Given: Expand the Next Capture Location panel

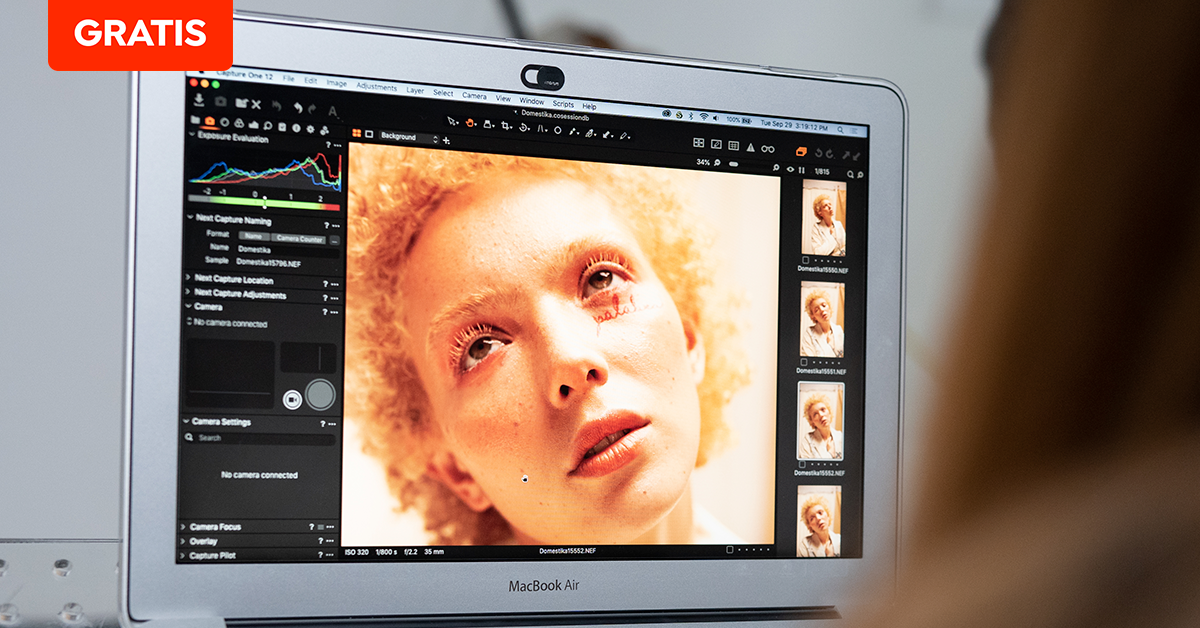Looking at the screenshot, I should (x=188, y=277).
